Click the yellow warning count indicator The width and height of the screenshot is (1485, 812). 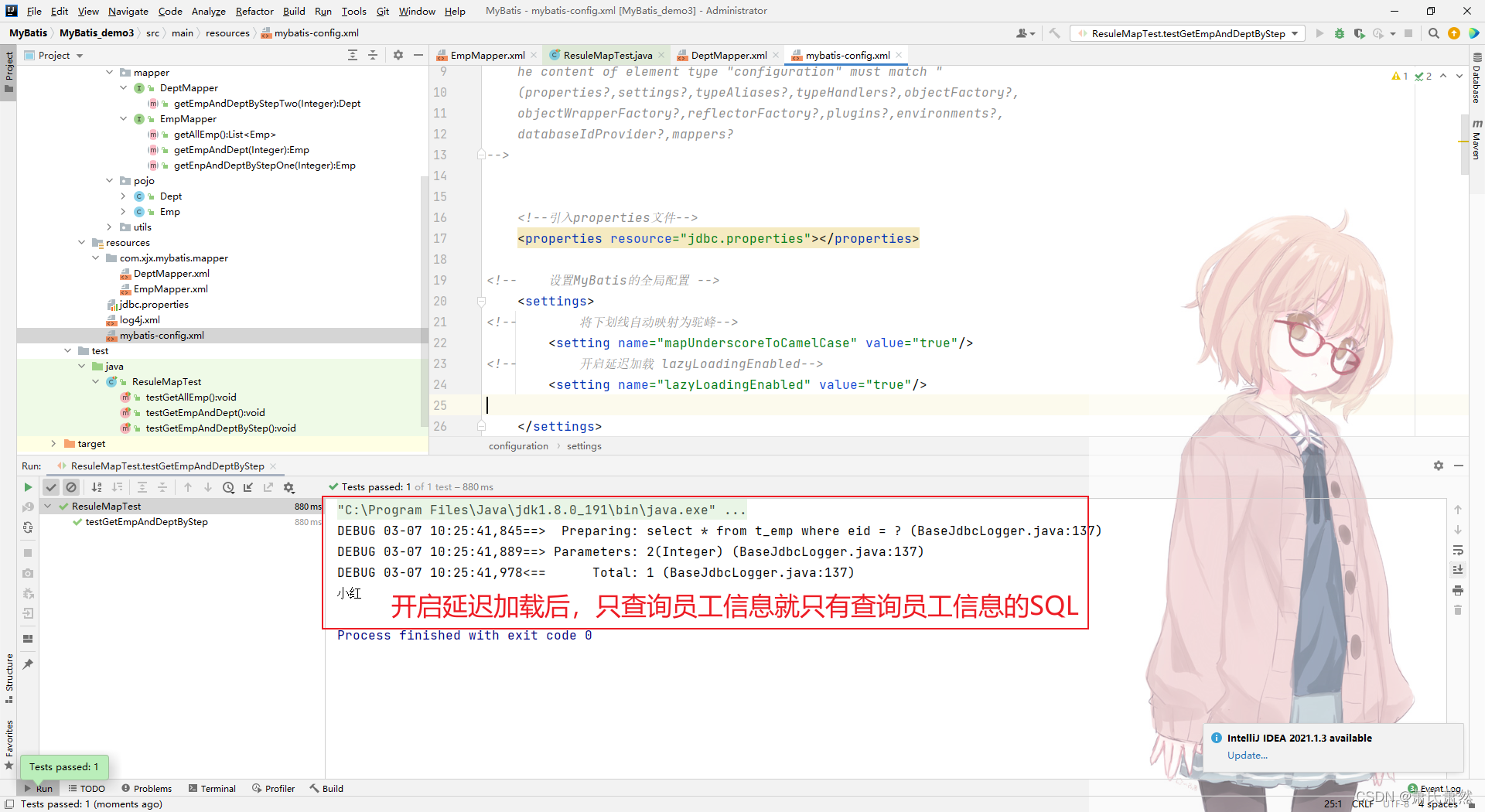tap(1400, 76)
